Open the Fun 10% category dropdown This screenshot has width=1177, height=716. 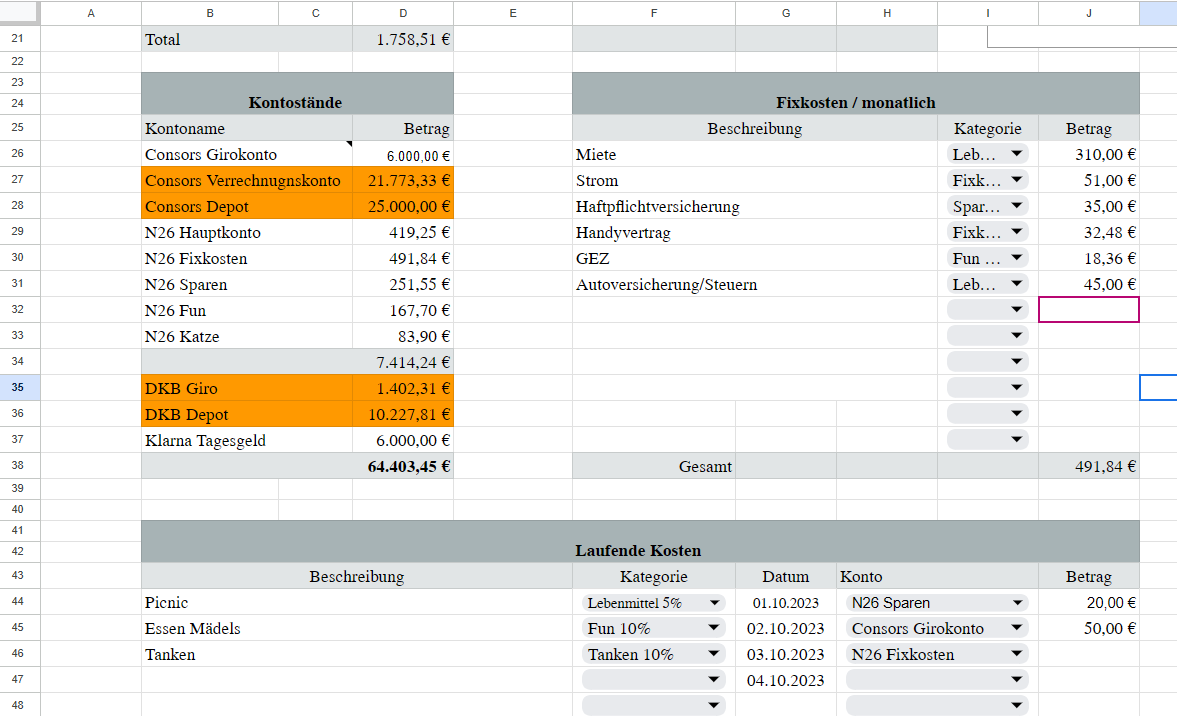point(653,628)
